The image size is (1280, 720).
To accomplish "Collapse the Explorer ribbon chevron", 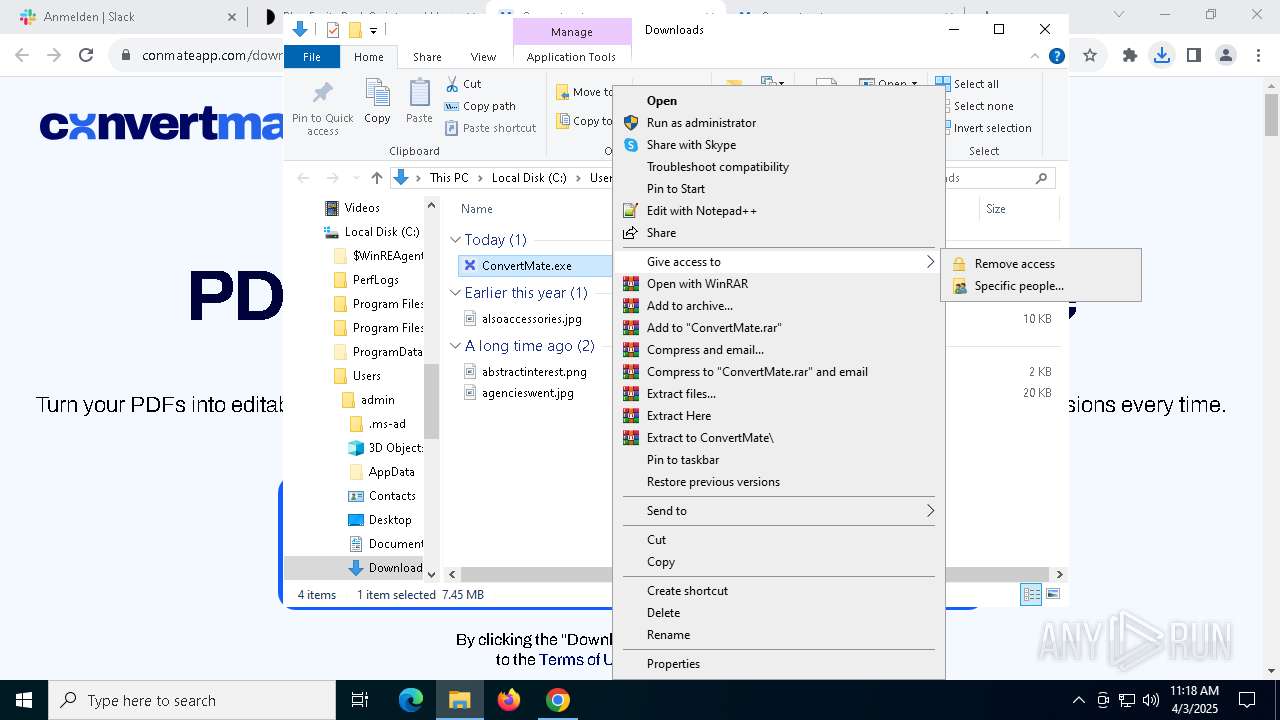I will (x=1035, y=57).
